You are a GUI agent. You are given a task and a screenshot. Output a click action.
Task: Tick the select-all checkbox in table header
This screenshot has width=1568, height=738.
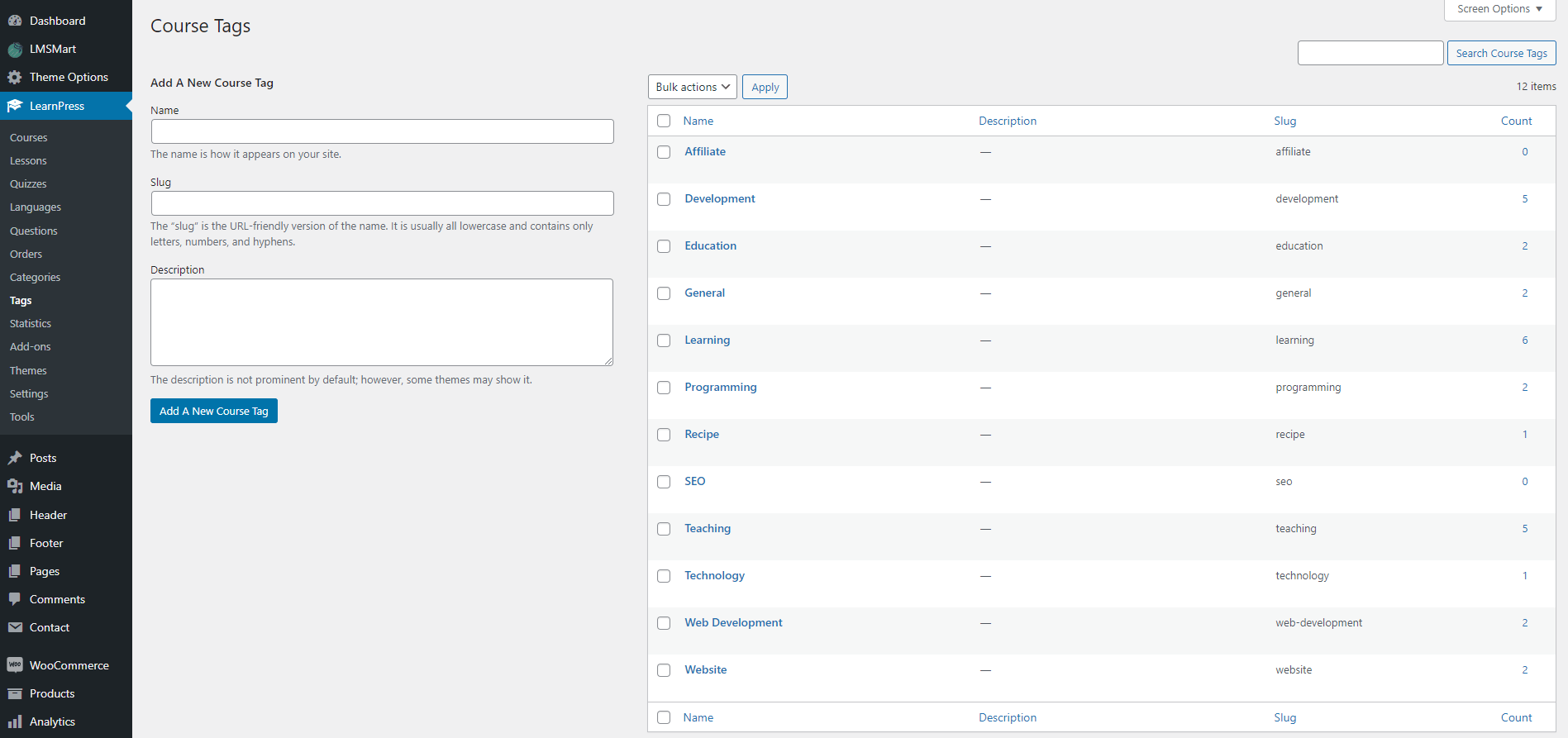tap(664, 121)
